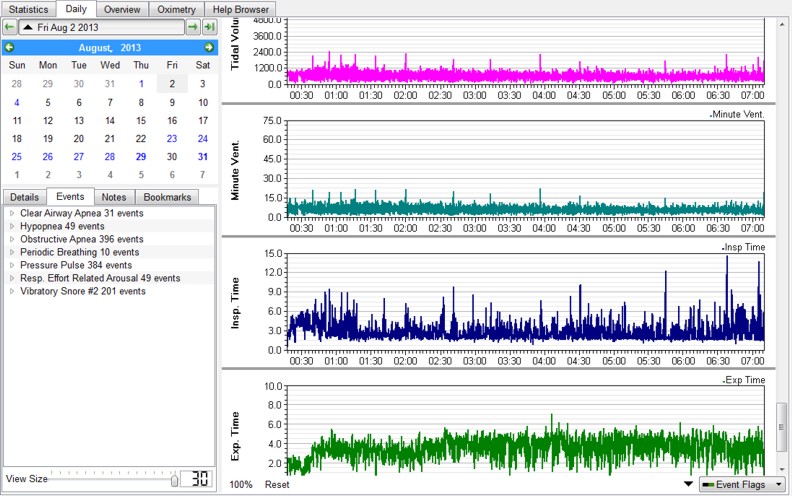Expand Clear Airway Apnea events

[x=12, y=213]
